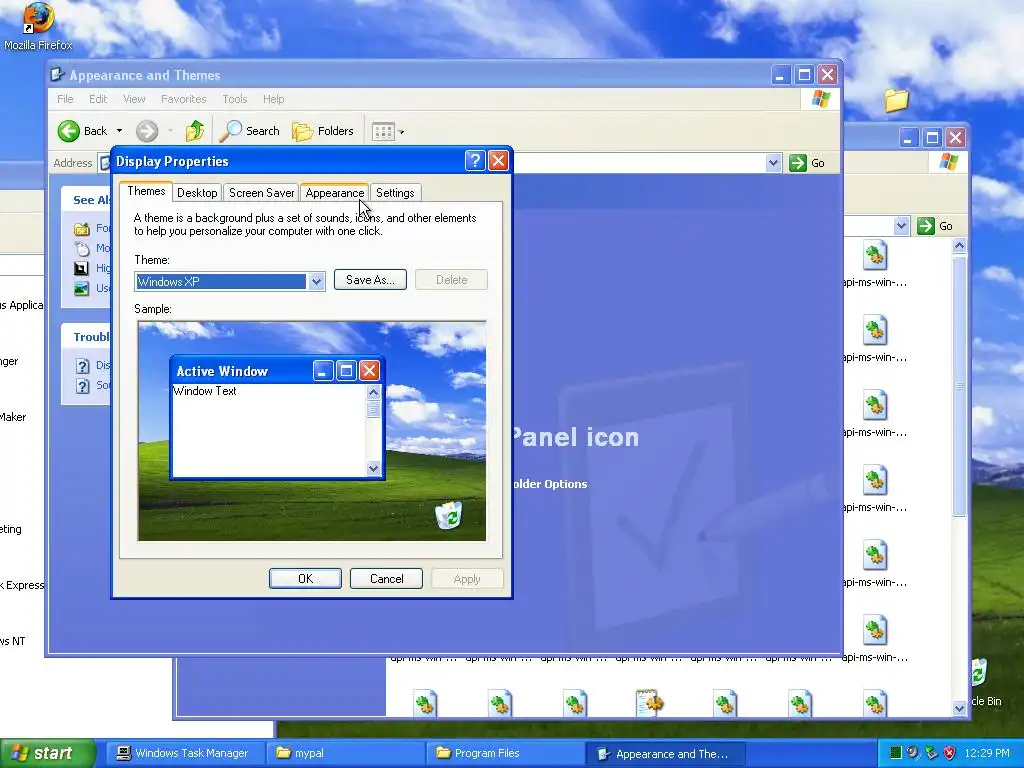This screenshot has height=768, width=1024.
Task: Click the green CPU meter tray icon
Action: tap(896, 753)
